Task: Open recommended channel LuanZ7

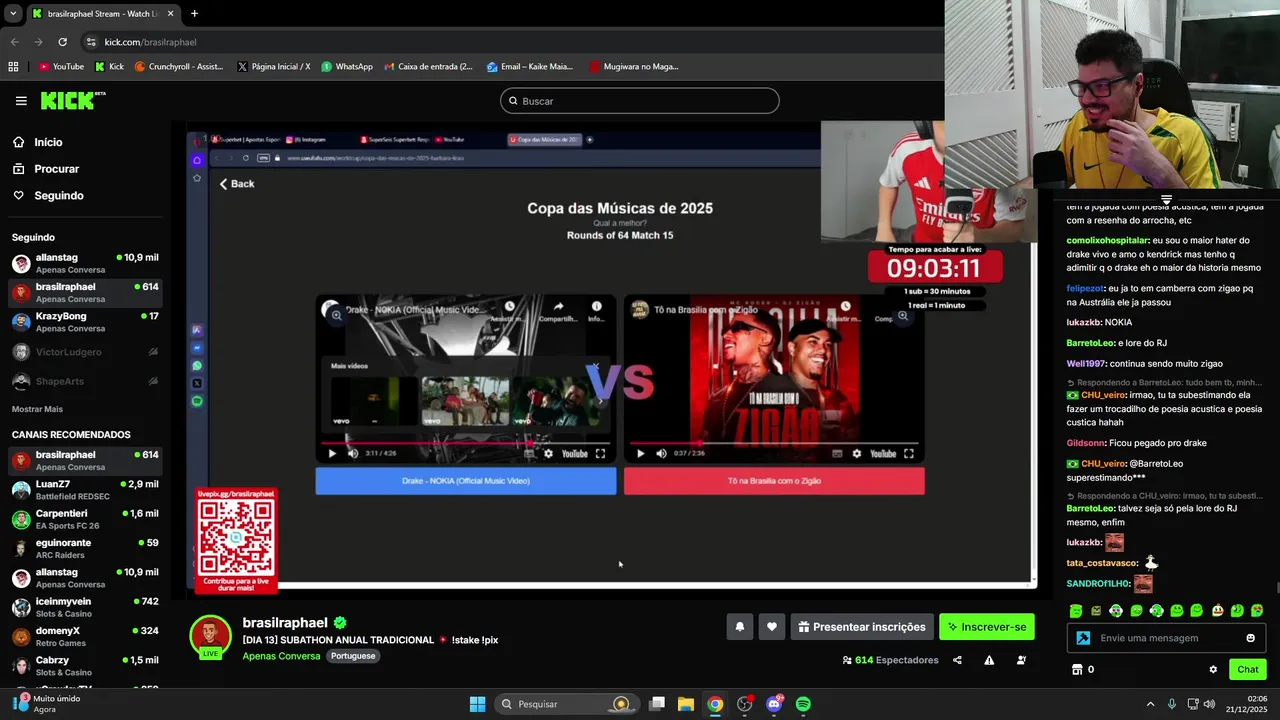Action: pyautogui.click(x=85, y=490)
